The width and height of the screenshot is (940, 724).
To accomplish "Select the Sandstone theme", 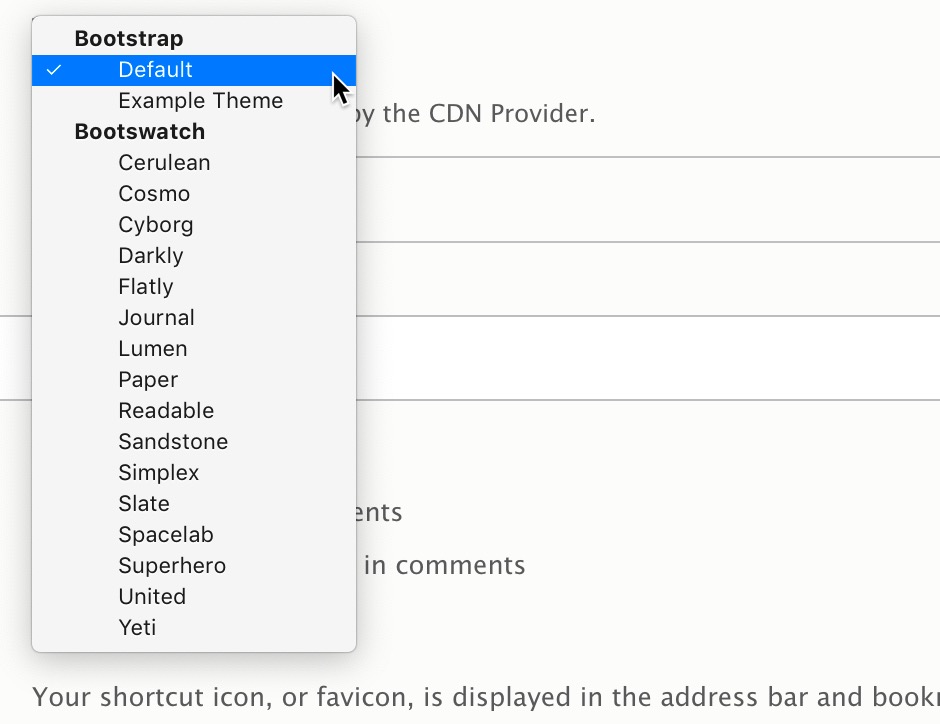I will pyautogui.click(x=173, y=442).
